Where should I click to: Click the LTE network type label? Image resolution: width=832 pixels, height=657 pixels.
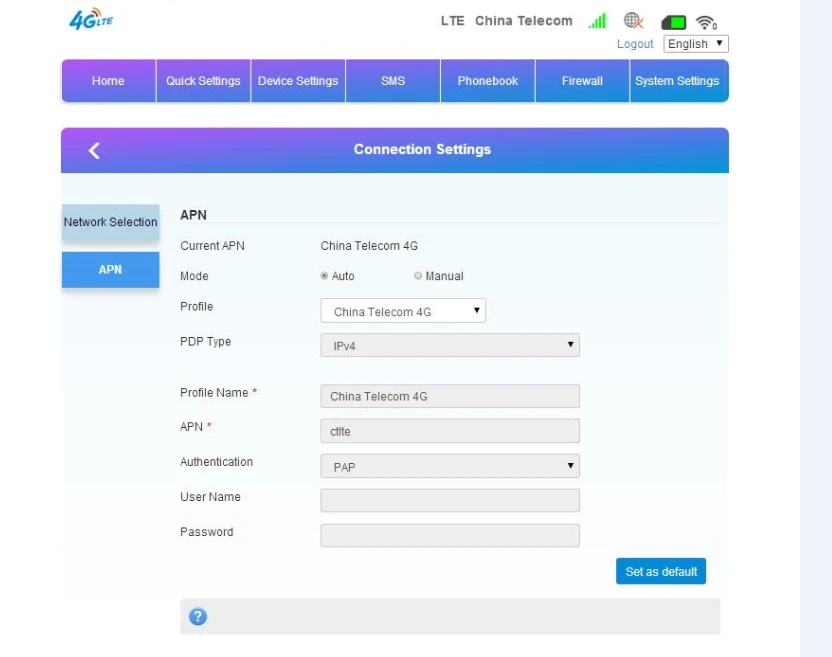pos(453,21)
